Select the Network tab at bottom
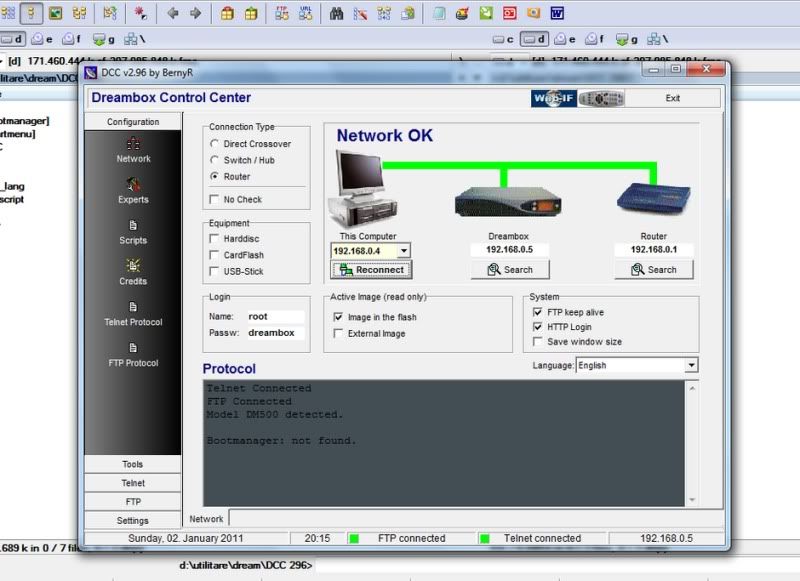Screen dimensions: 800x581 (207, 519)
